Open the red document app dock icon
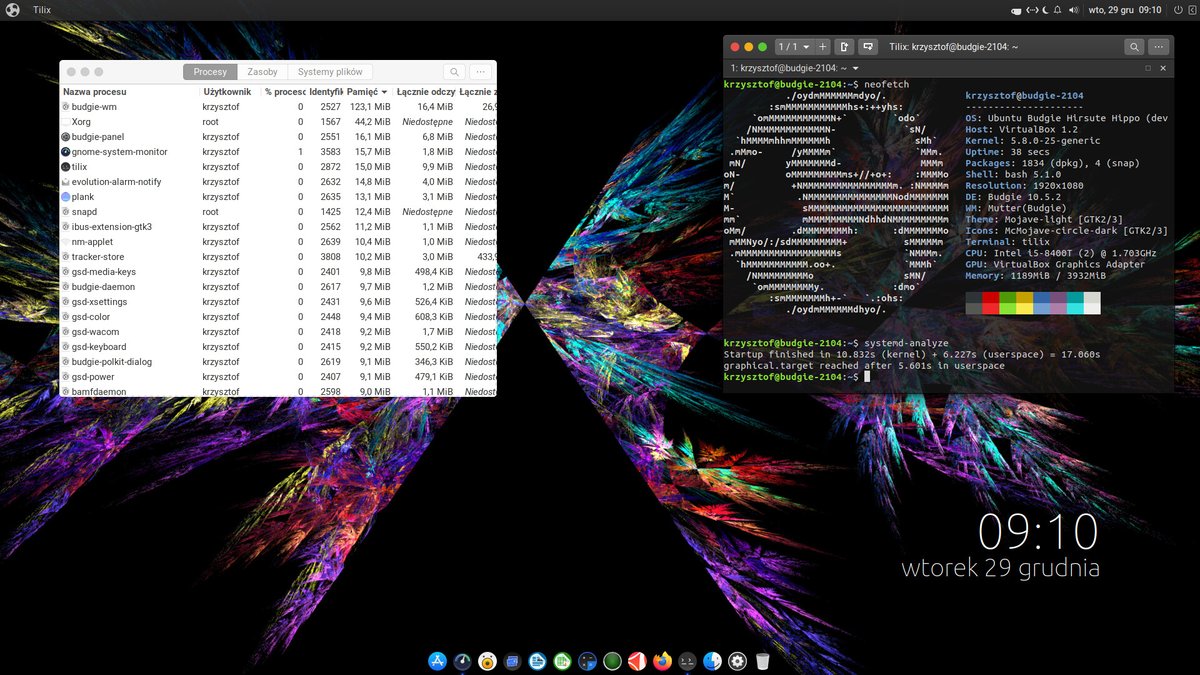The image size is (1200, 675). (637, 661)
